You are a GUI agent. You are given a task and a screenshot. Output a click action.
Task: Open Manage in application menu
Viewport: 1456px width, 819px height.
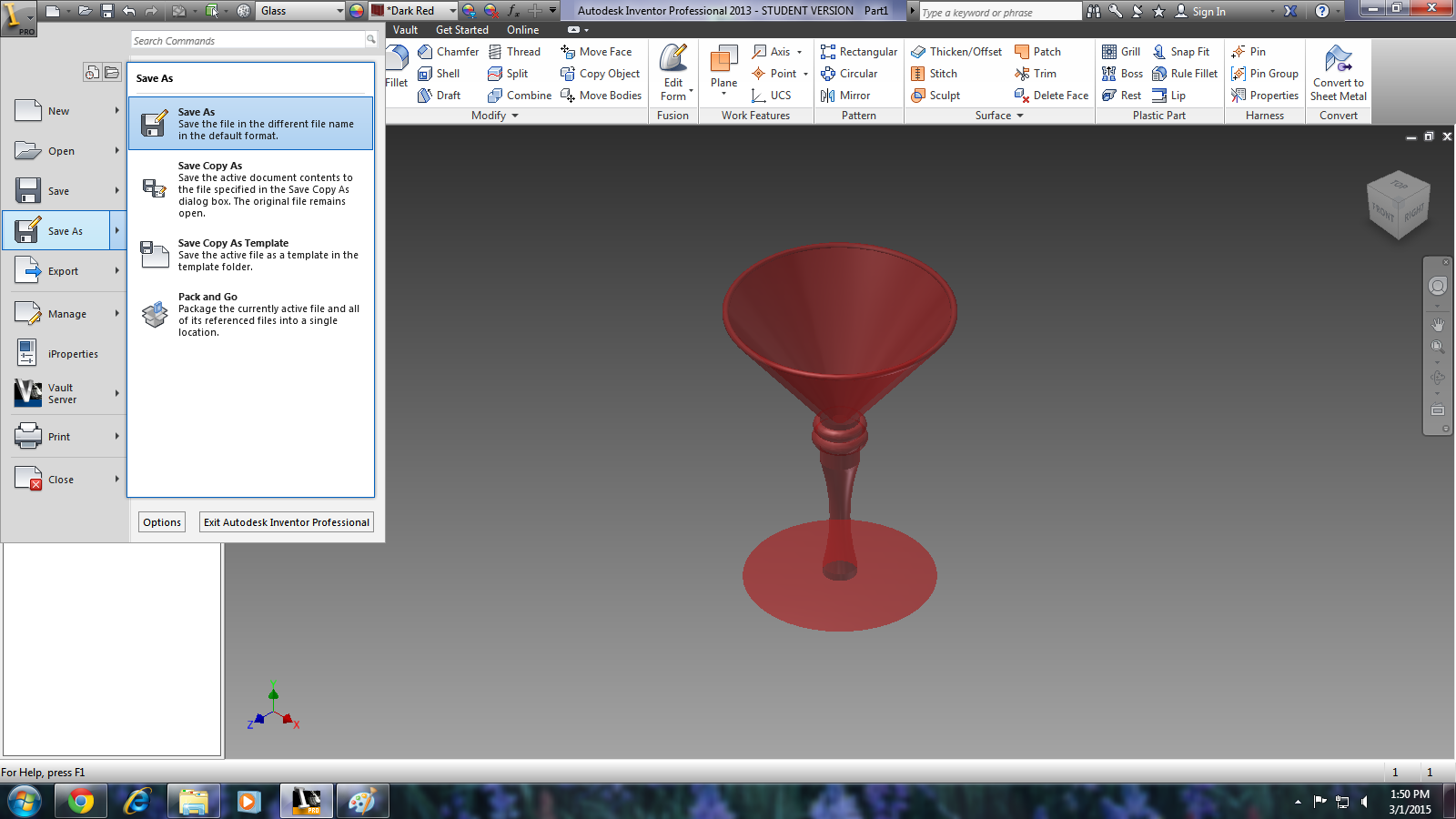click(63, 314)
